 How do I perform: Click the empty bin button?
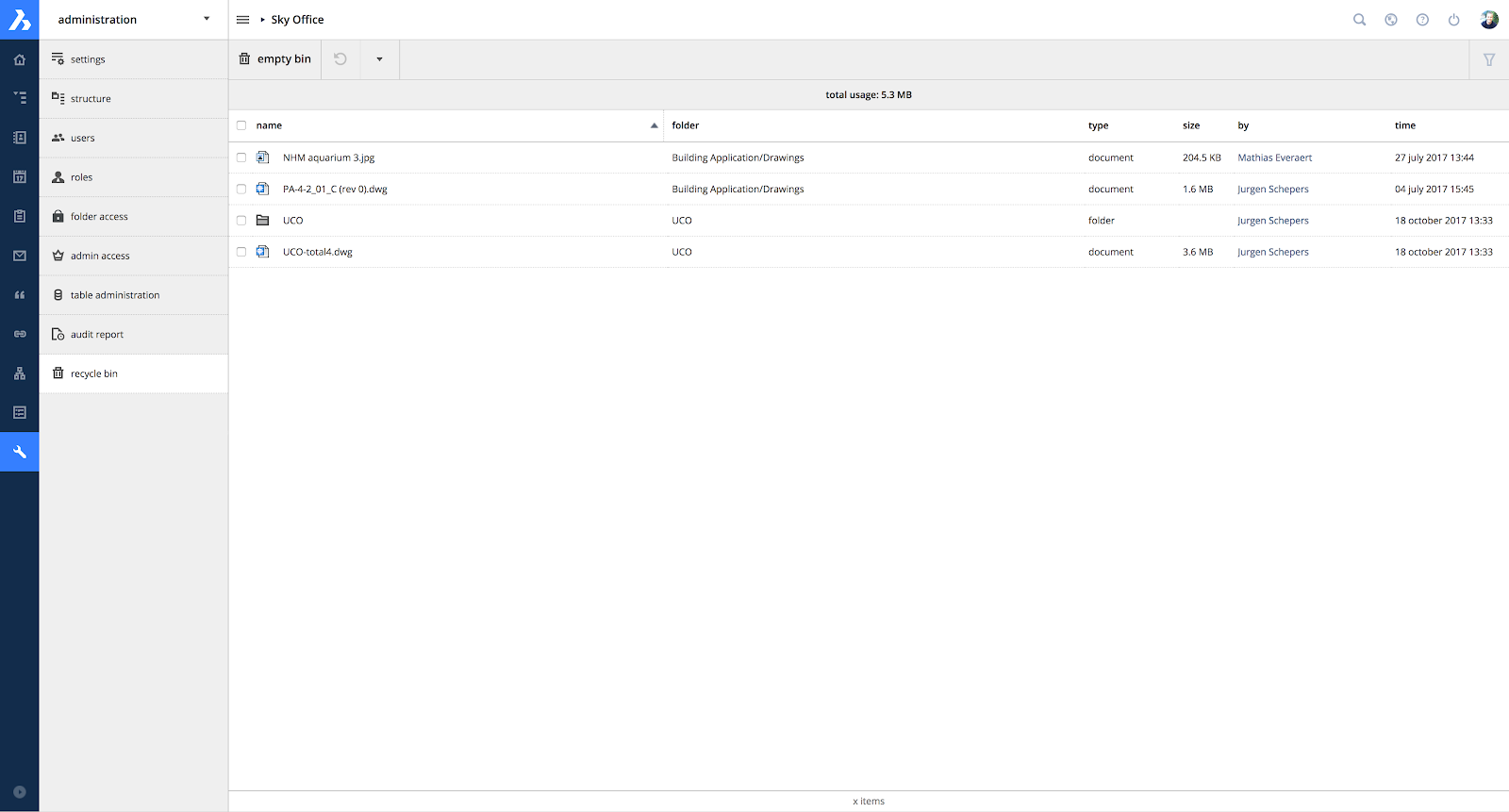(274, 59)
